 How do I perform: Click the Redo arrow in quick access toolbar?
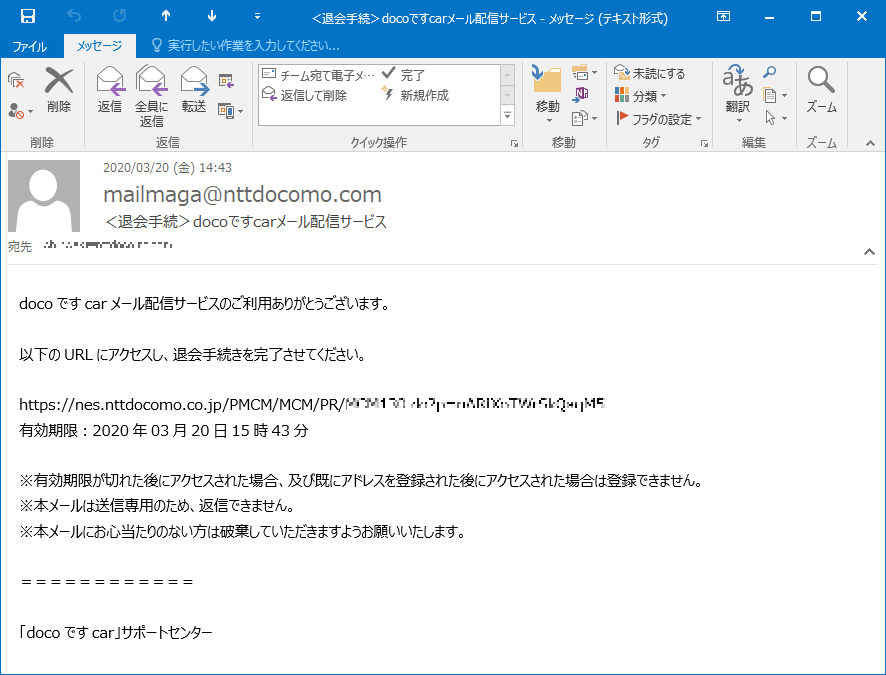119,16
